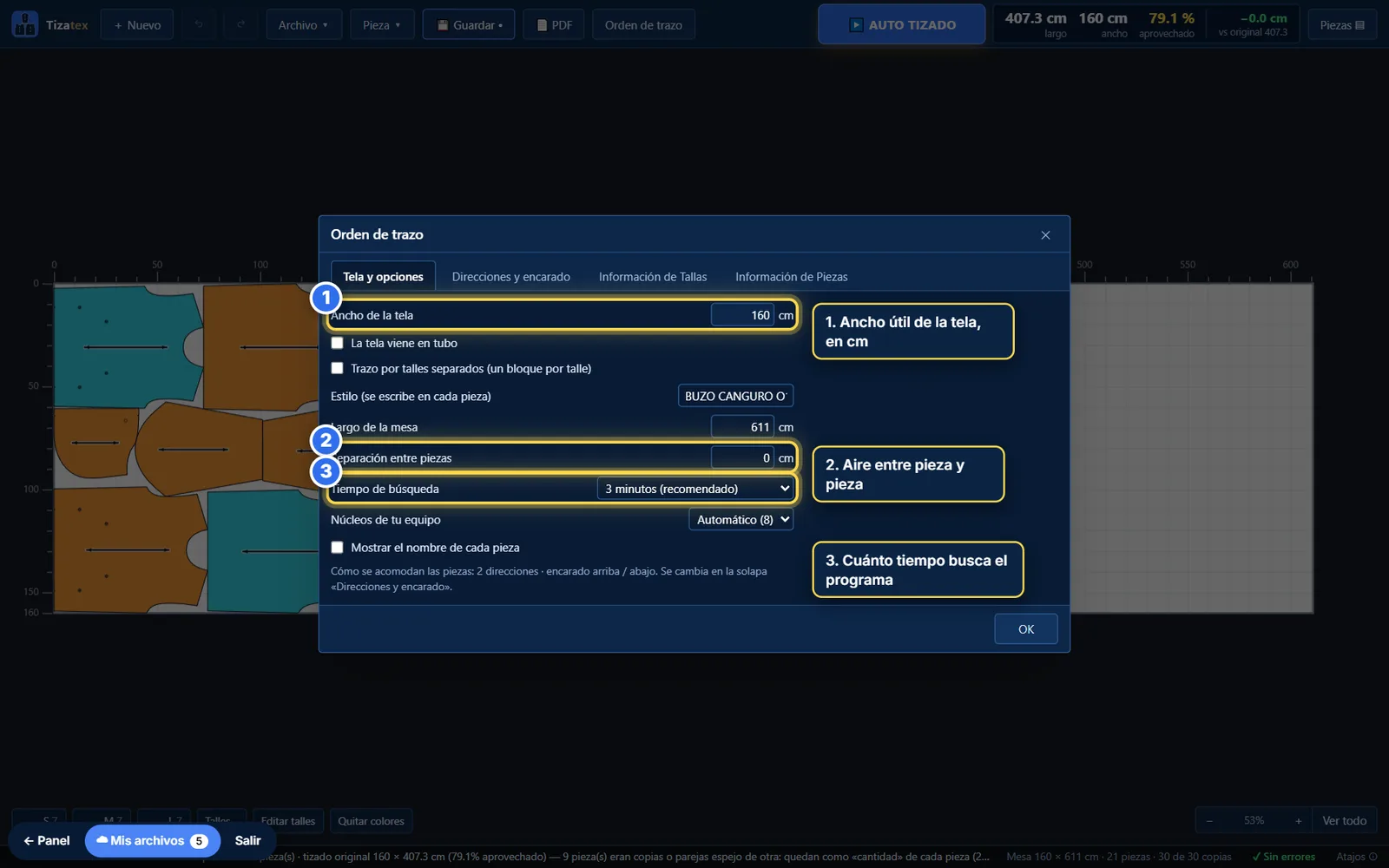Start the AUTO TIZADO play button
Viewport: 1389px width, 868px height.
902,24
